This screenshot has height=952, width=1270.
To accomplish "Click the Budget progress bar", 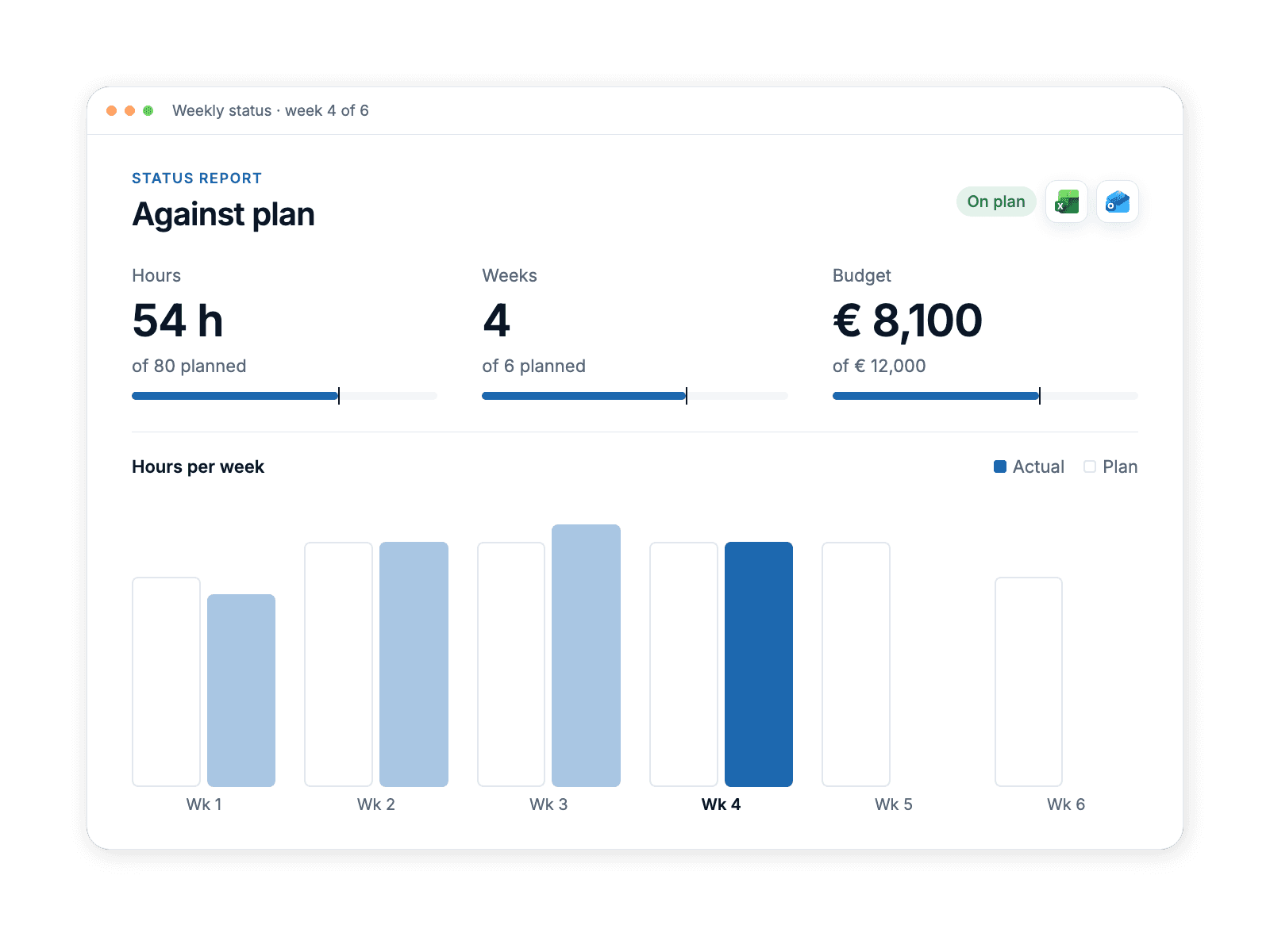I will (985, 396).
